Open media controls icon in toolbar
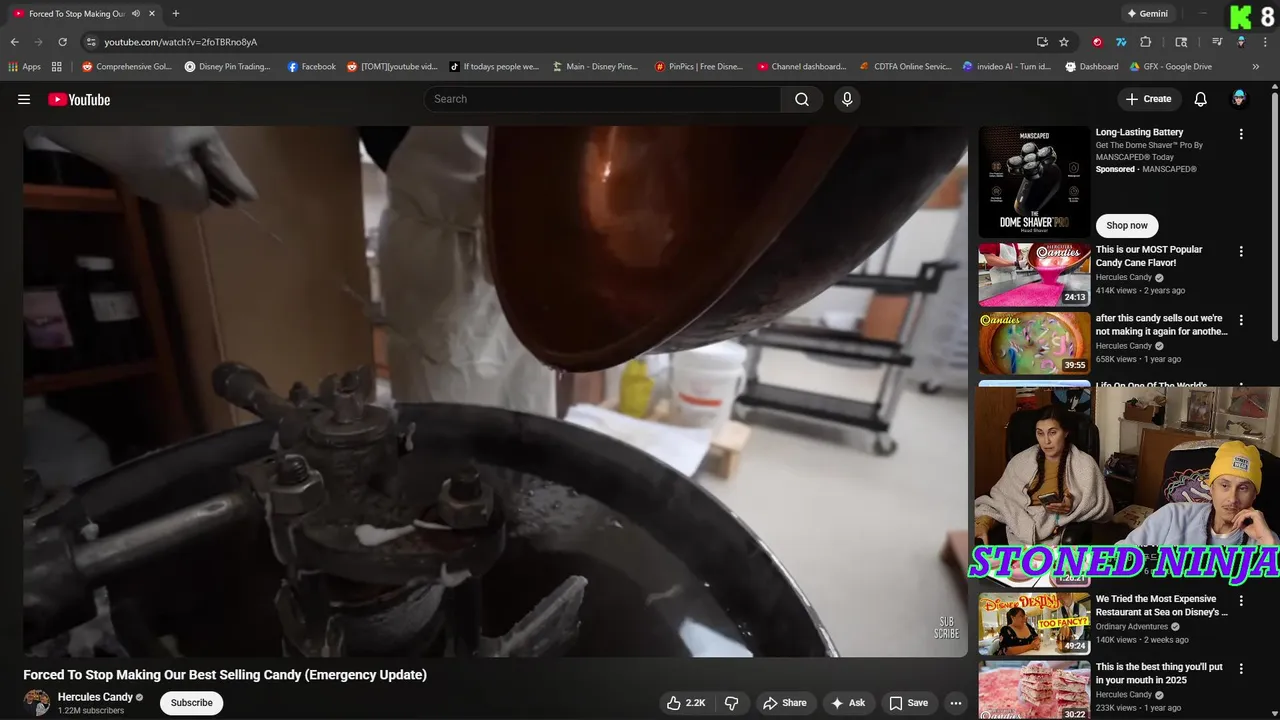The height and width of the screenshot is (720, 1280). [1217, 42]
